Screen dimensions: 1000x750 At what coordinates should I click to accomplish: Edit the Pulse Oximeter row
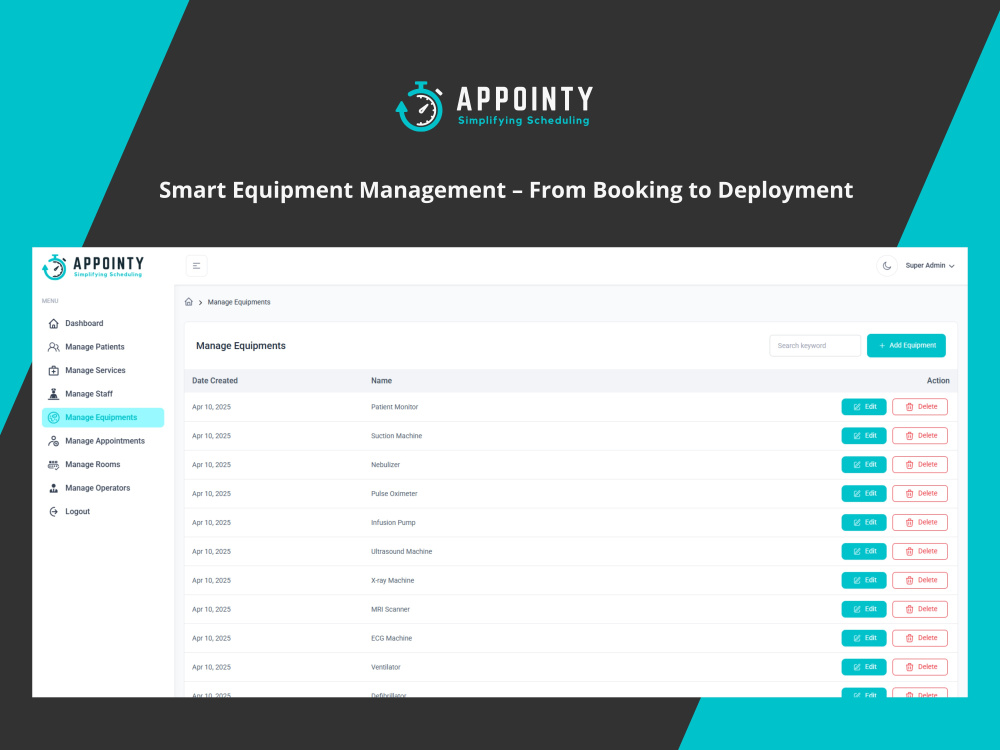(x=864, y=494)
